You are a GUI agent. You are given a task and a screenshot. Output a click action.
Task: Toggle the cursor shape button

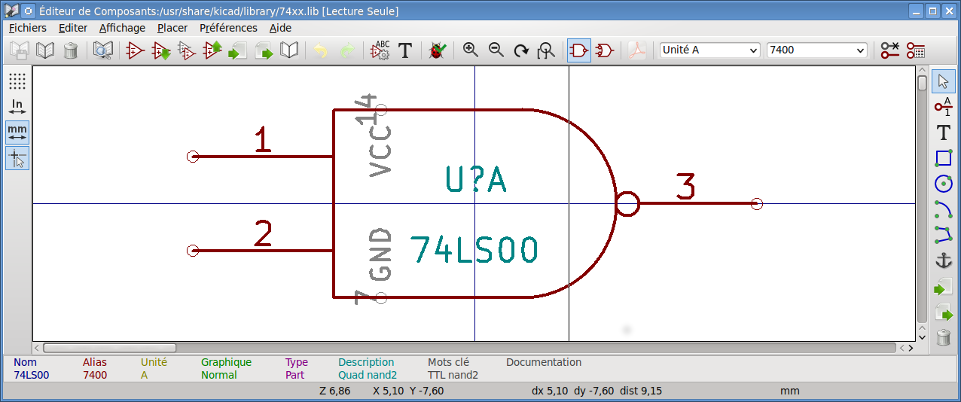click(x=18, y=159)
